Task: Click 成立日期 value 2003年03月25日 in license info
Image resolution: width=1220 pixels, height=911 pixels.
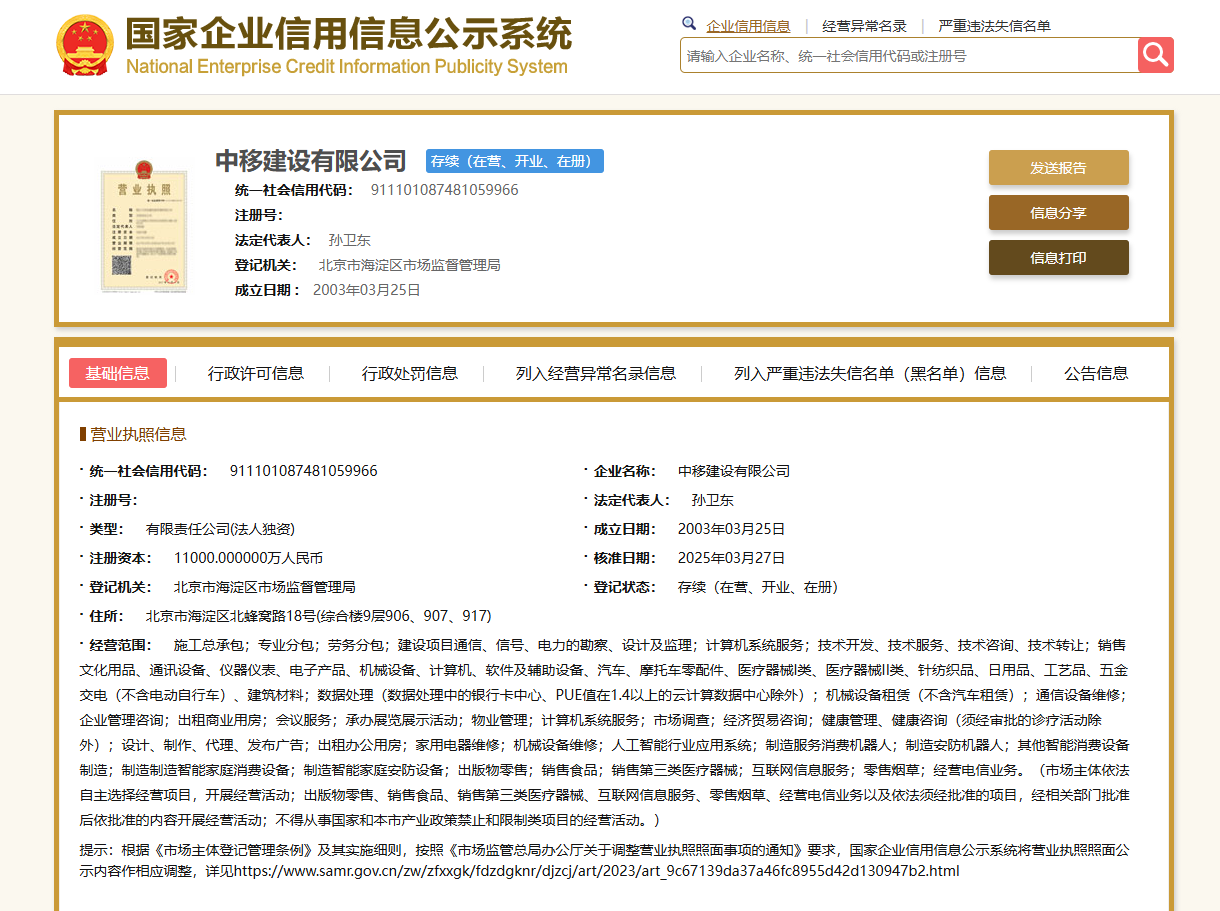Action: [x=731, y=529]
